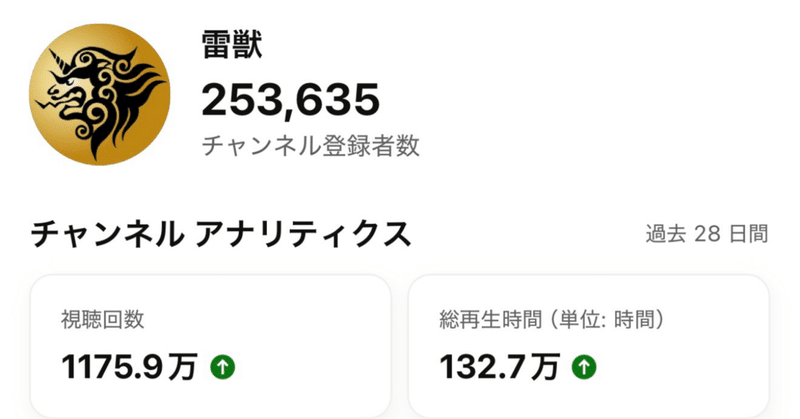Tap the green up-arrow beside 132.7万
Image resolution: width=800 pixels, height=419 pixels.
pyautogui.click(x=581, y=367)
